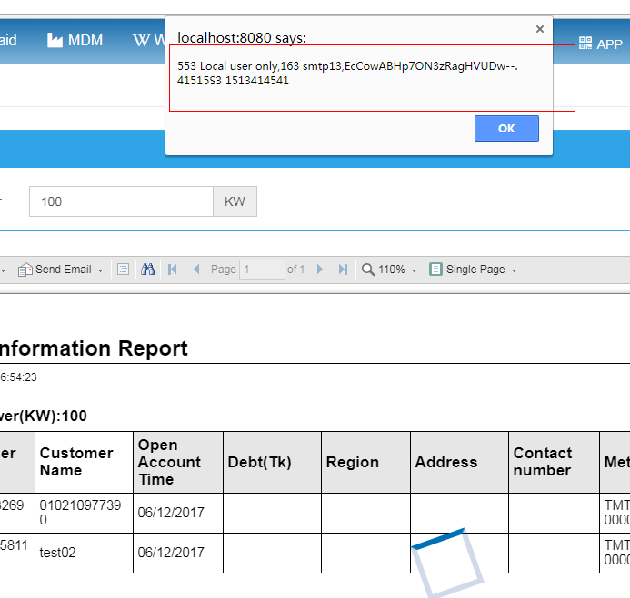Expand the Single Page dropdown arrow
This screenshot has width=630, height=598.
coord(514,271)
